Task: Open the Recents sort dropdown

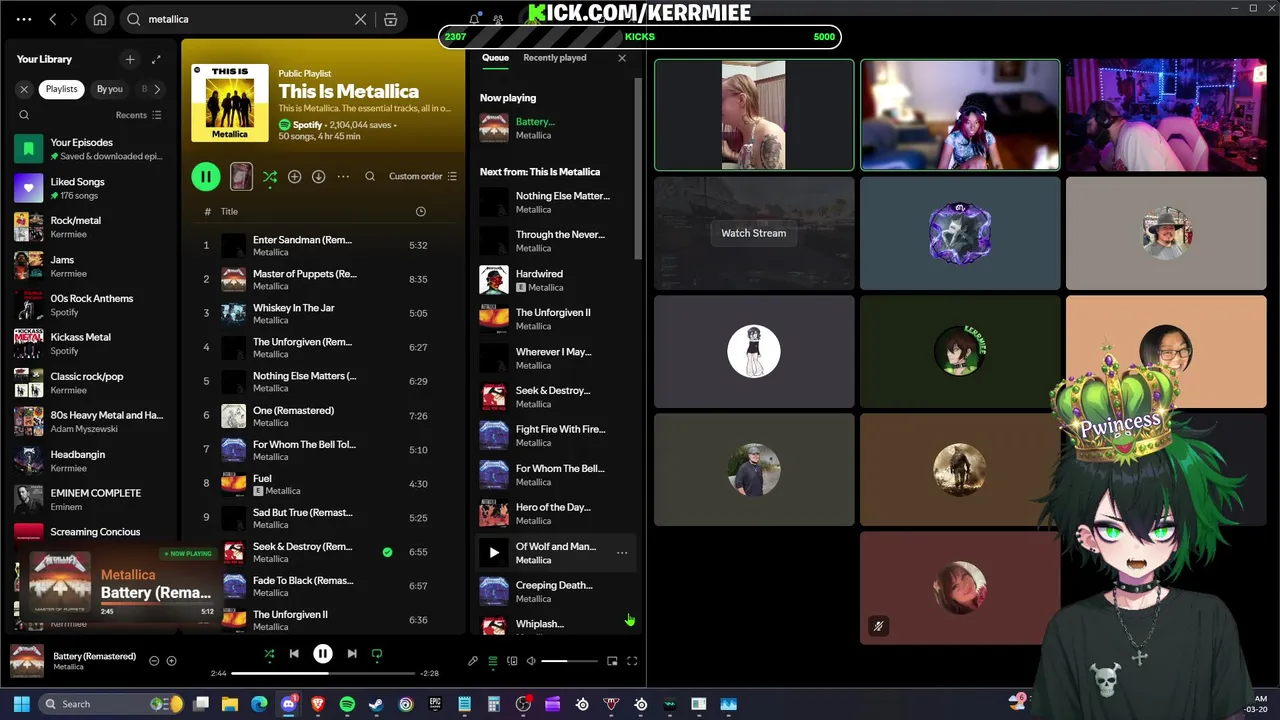Action: click(138, 115)
